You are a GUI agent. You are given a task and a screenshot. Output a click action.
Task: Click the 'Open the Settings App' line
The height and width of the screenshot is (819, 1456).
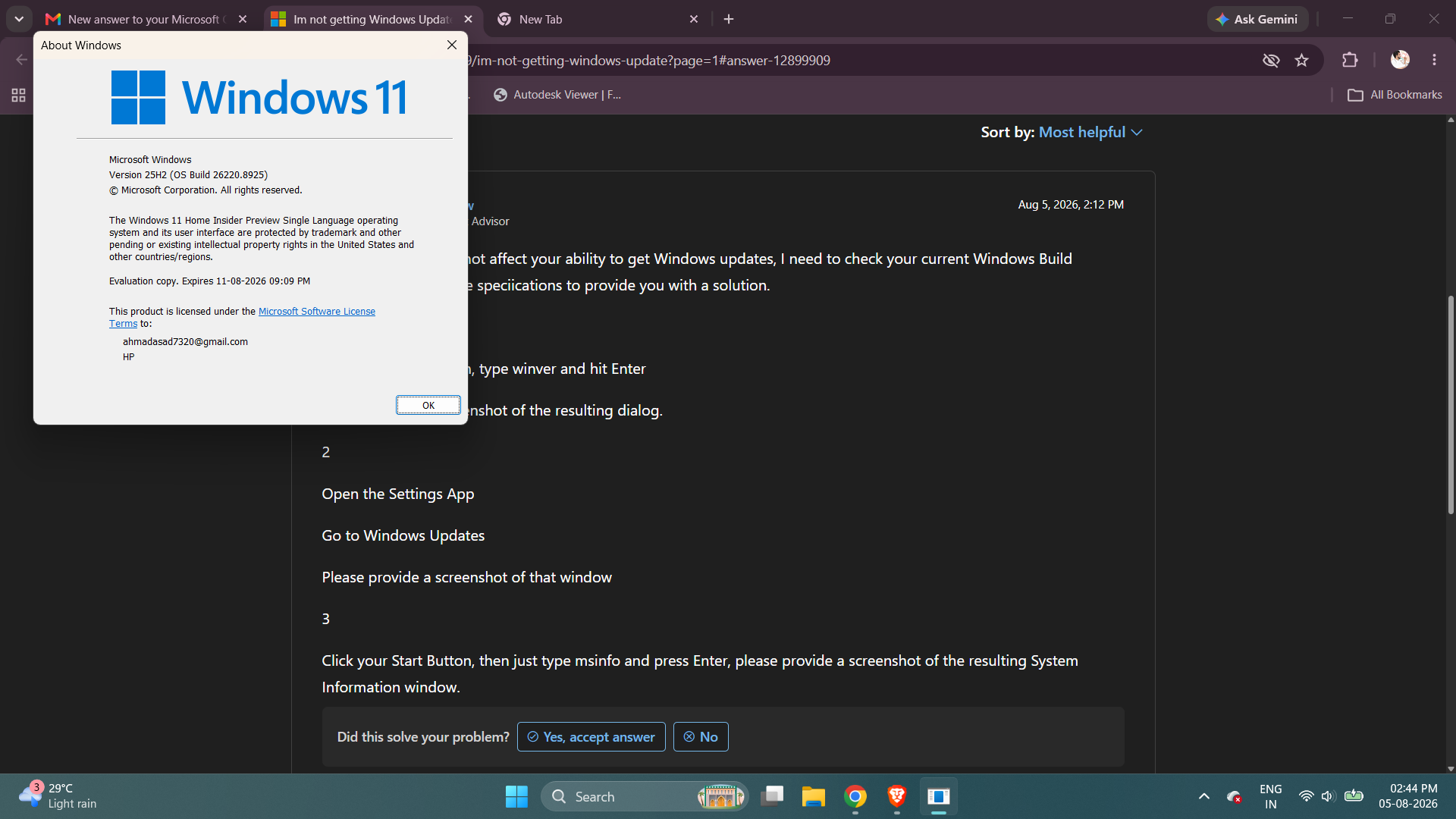coord(398,494)
